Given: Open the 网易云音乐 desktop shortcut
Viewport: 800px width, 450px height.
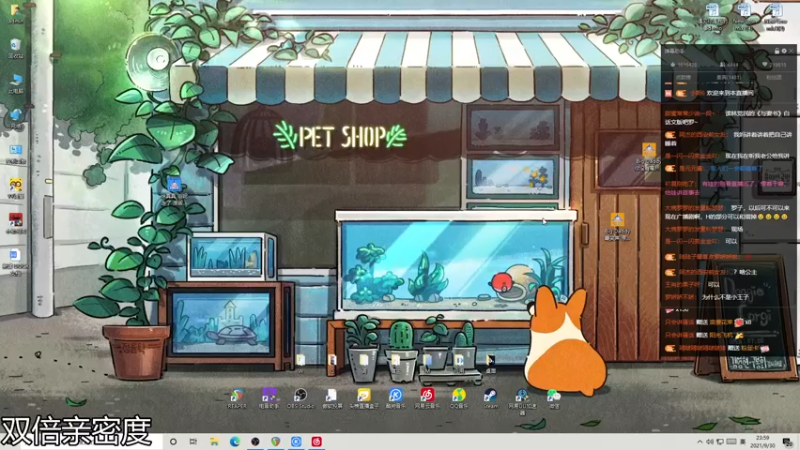Looking at the screenshot, I should 427,398.
